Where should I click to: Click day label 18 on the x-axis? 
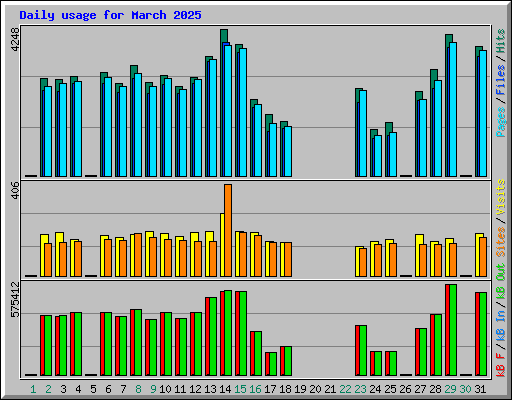[285, 389]
